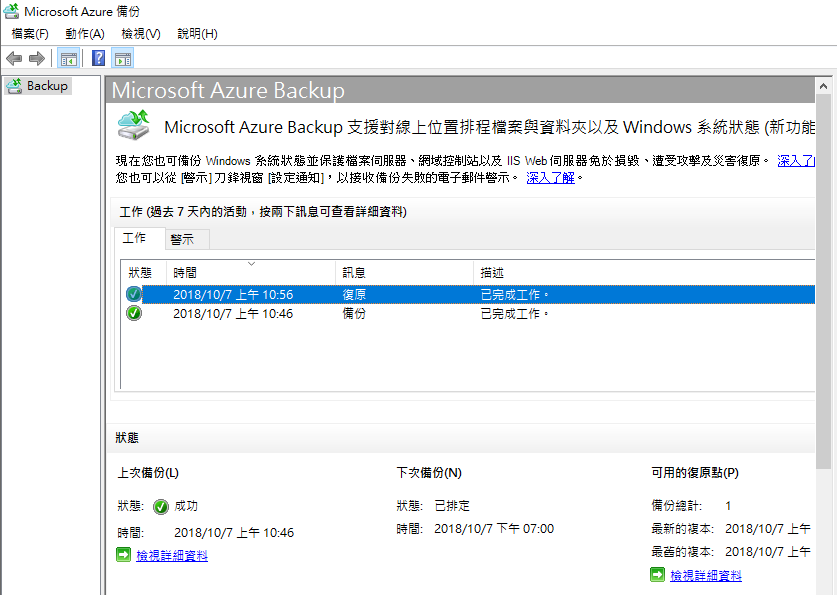Screen dimensions: 837x595
Task: Click the last backup time 2018/10/7 上午 10:46
Action: pos(234,533)
